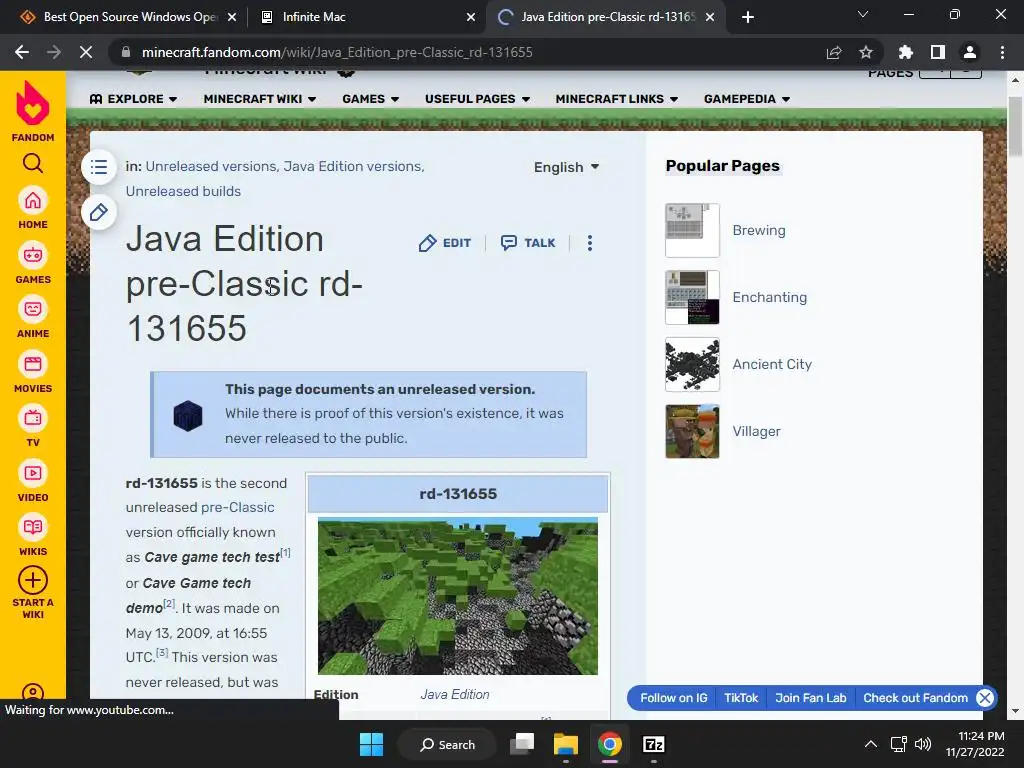This screenshot has height=768, width=1024.
Task: Go to Fandom Home icon
Action: (x=33, y=201)
